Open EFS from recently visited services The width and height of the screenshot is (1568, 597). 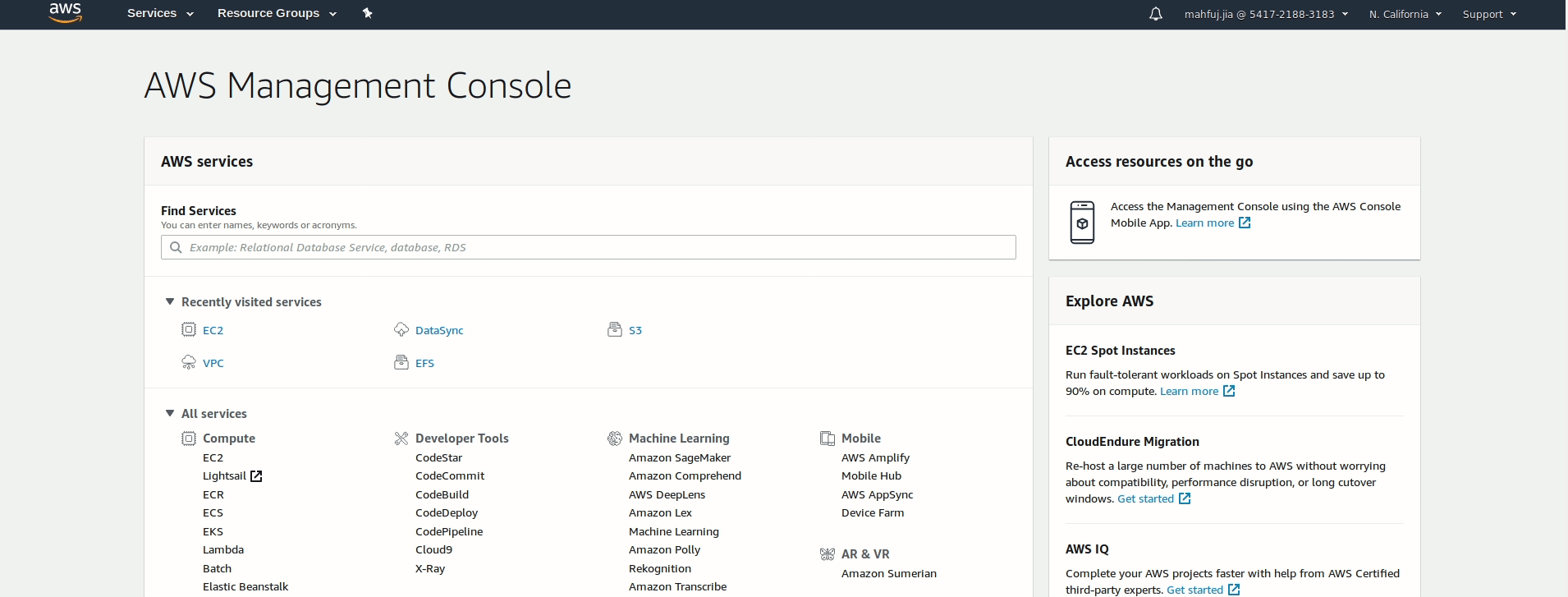(x=424, y=363)
